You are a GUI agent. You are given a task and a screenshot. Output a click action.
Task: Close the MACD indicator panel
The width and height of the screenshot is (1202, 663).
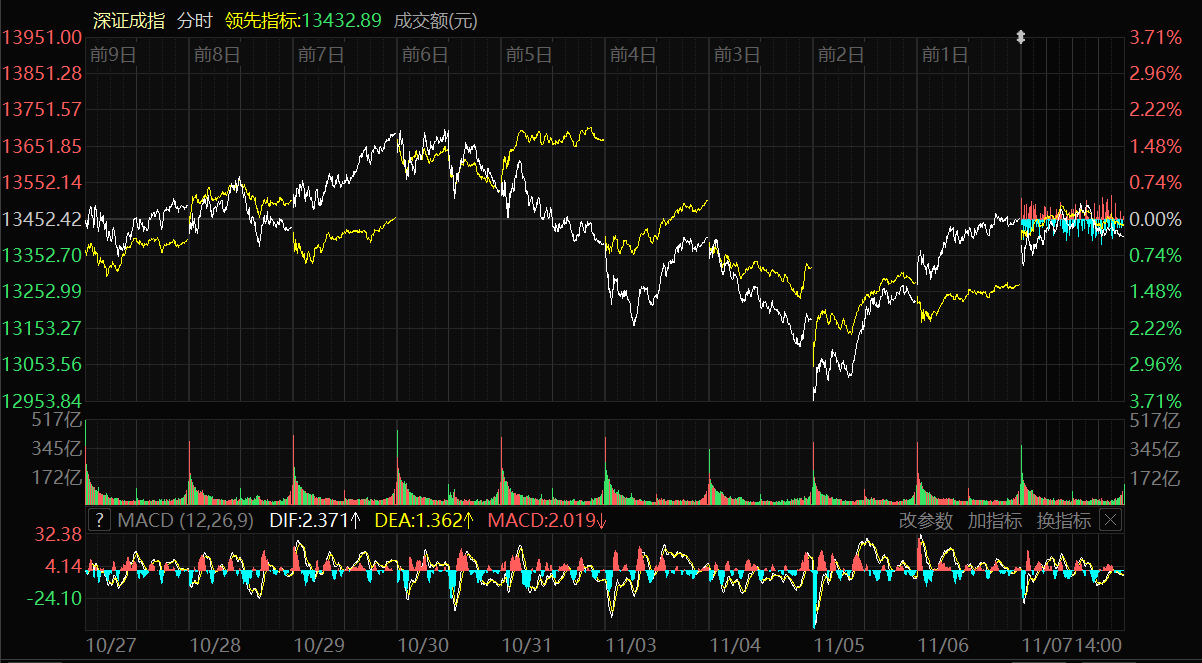(1110, 520)
